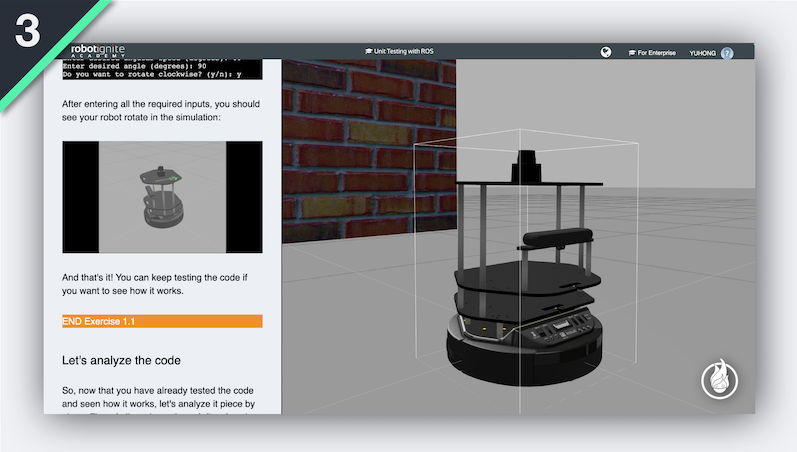Click the help question mark icon

[727, 53]
